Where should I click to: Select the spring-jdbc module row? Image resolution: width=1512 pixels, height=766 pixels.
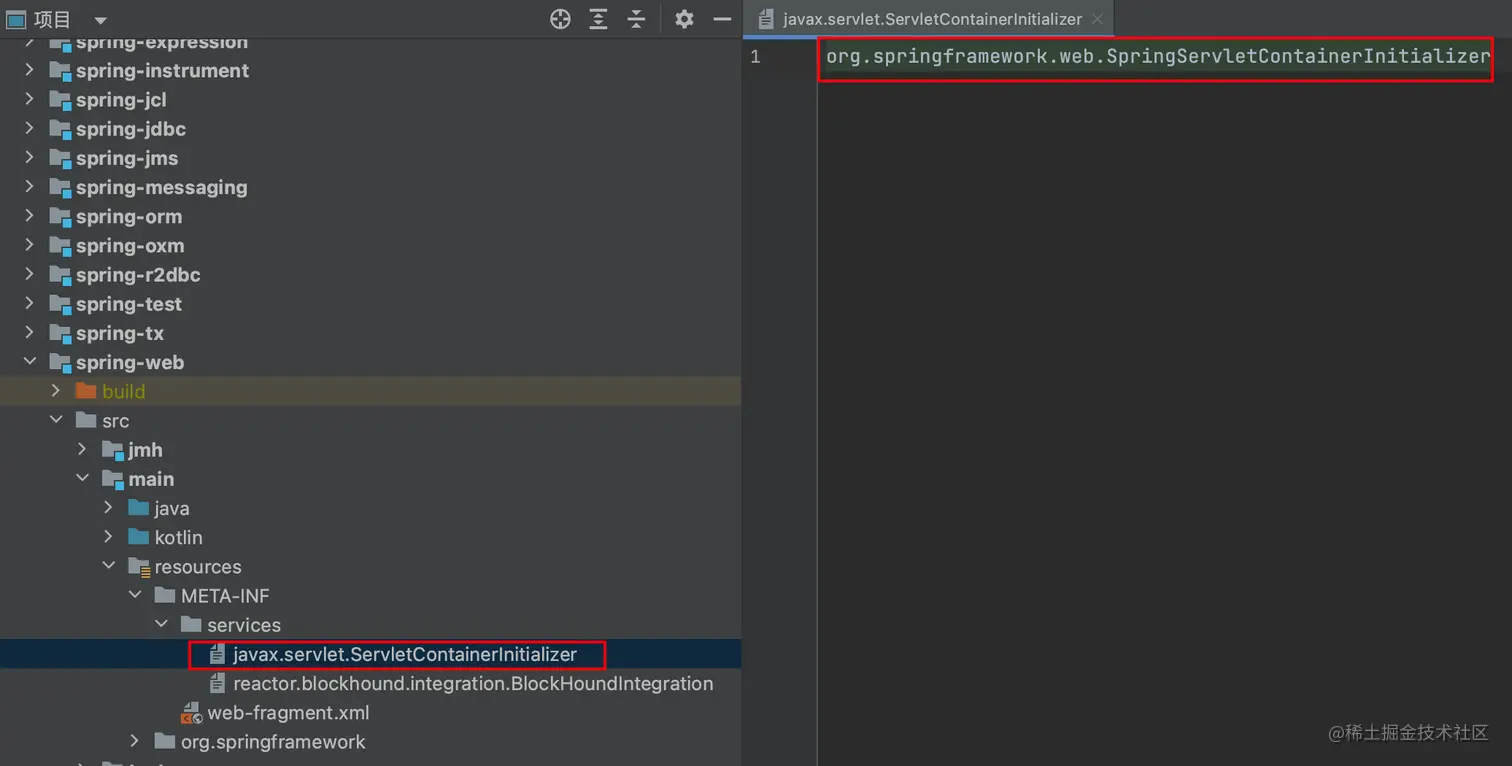(x=370, y=128)
